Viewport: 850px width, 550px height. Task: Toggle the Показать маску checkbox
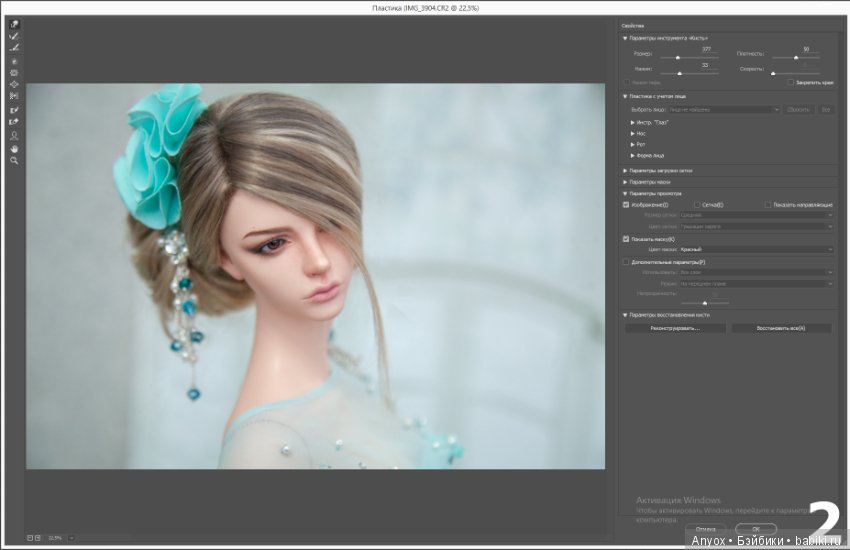click(626, 239)
